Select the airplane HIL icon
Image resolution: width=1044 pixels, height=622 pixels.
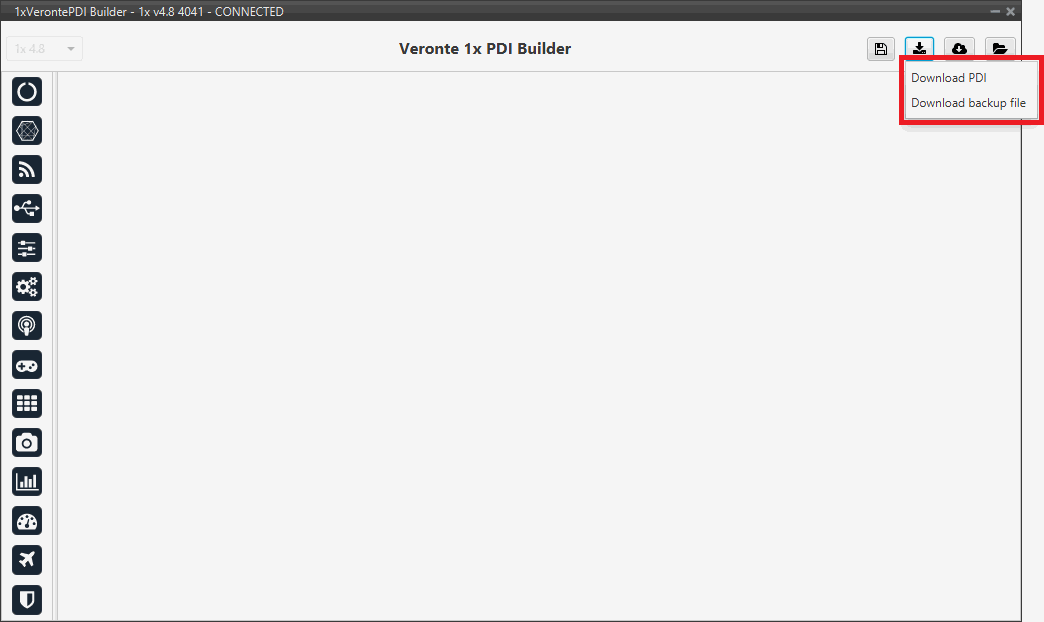point(27,560)
